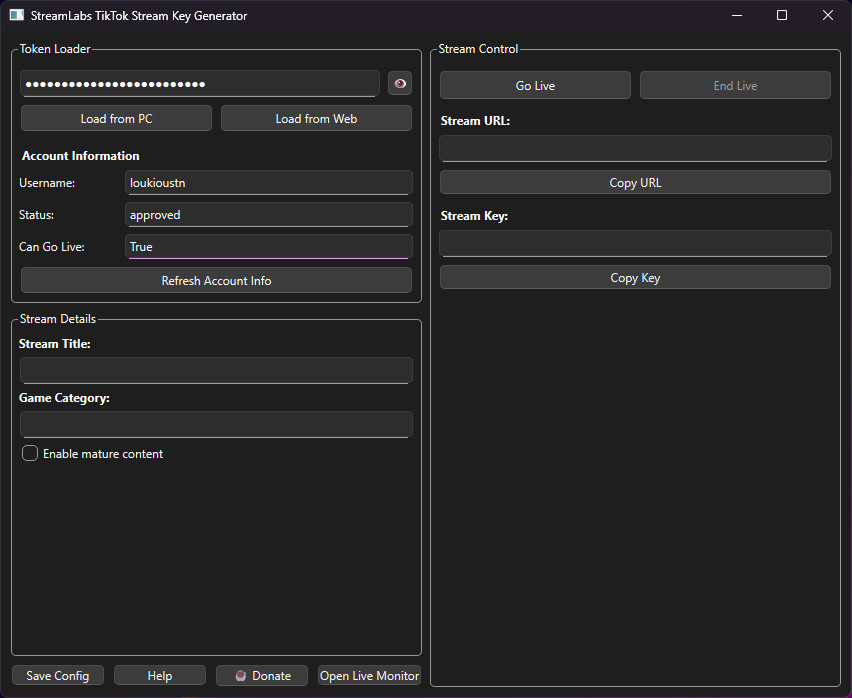This screenshot has width=852, height=698.
Task: Click the Stream Key: label
Action: click(x=474, y=216)
